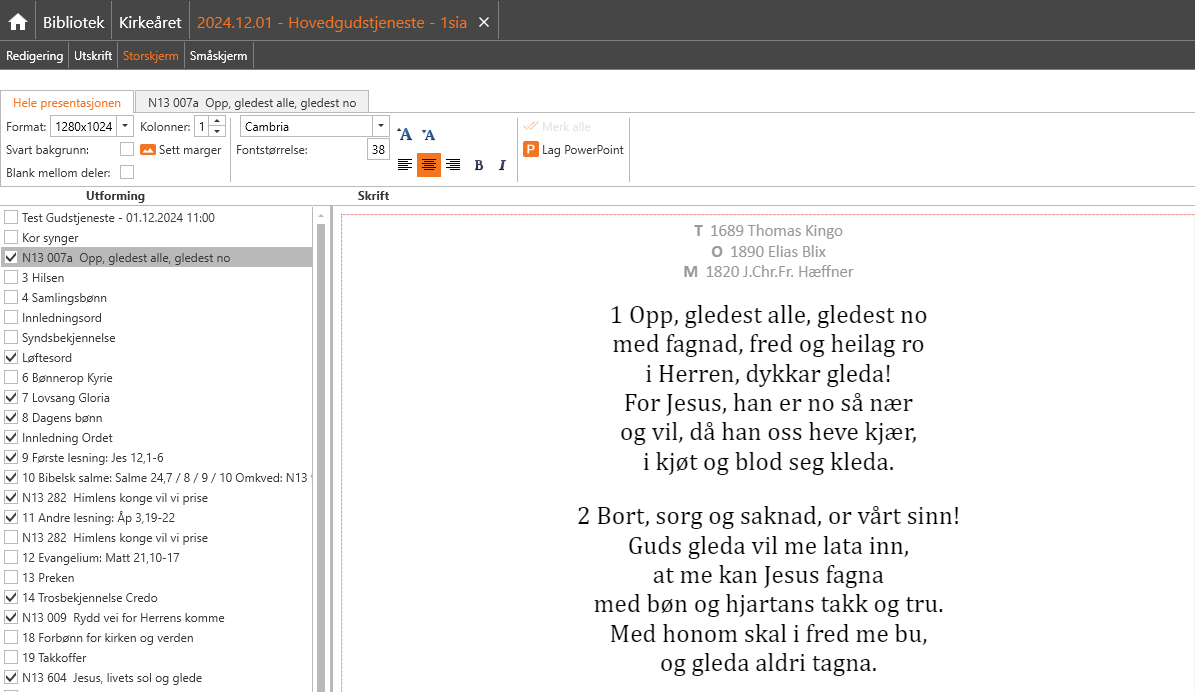Switch to Storskjerm view

click(x=151, y=56)
